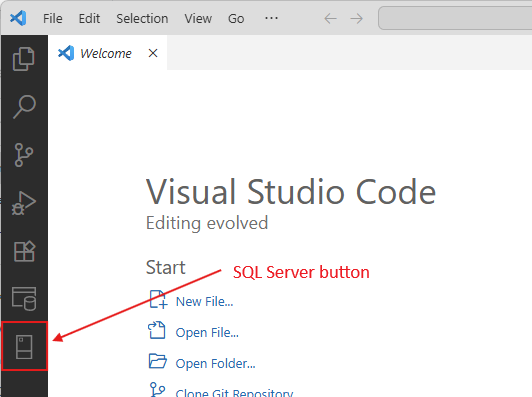Select the Welcome tab
The width and height of the screenshot is (532, 397).
107,53
